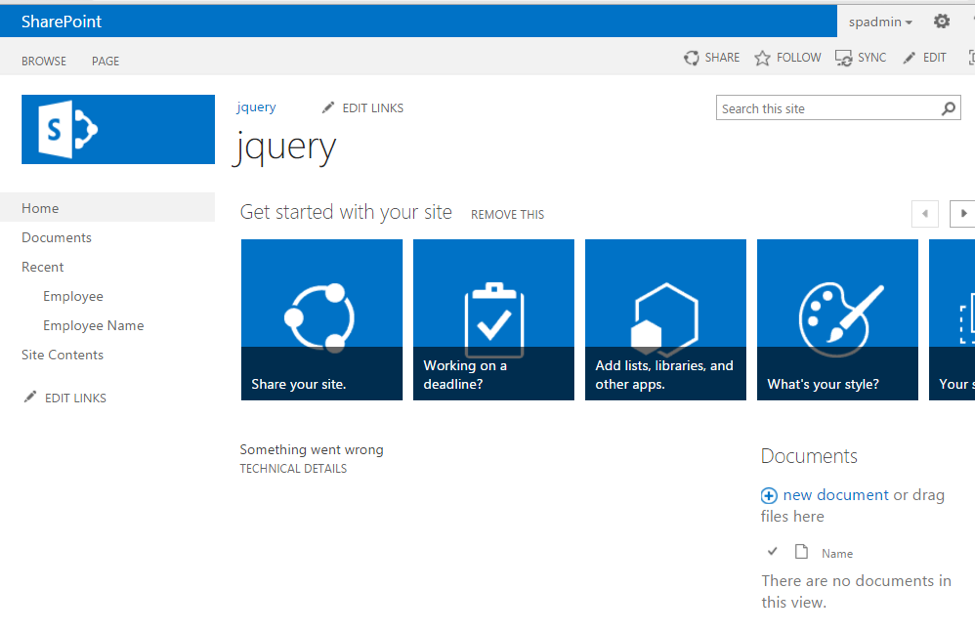The image size is (975, 631).
Task: Click the Search this site box
Action: 826,109
